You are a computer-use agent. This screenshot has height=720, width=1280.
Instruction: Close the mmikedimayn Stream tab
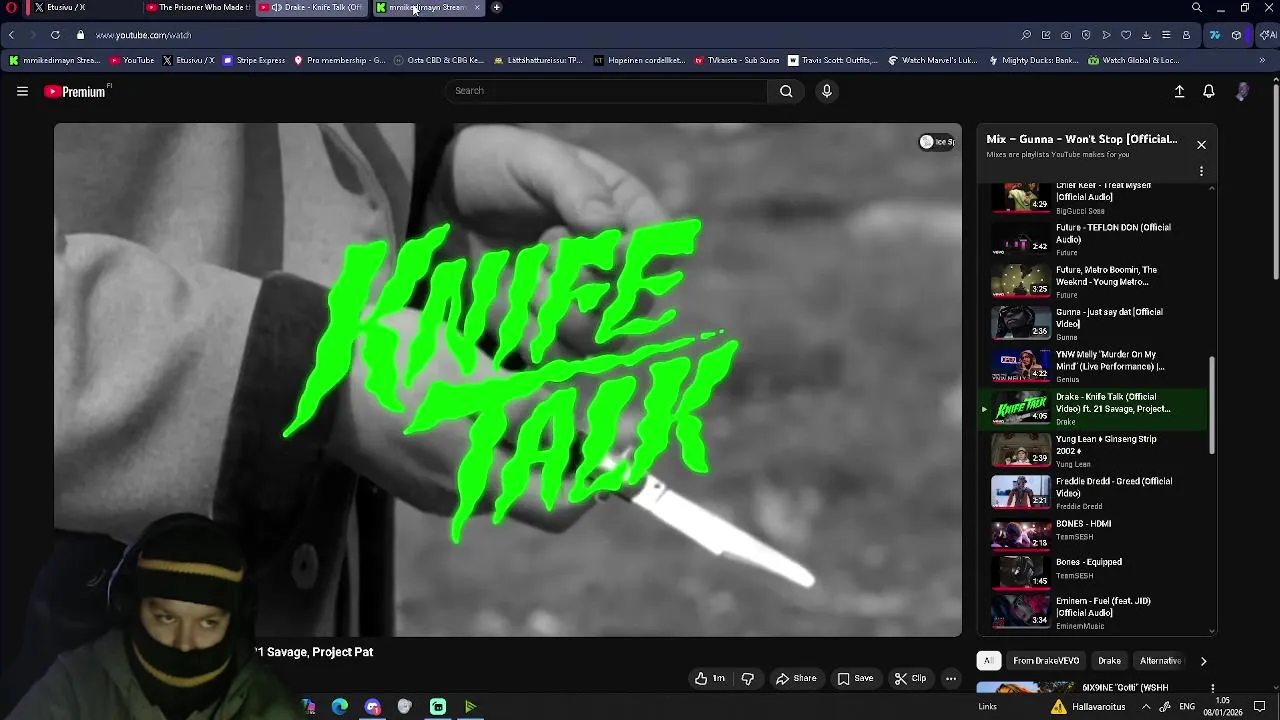[477, 8]
